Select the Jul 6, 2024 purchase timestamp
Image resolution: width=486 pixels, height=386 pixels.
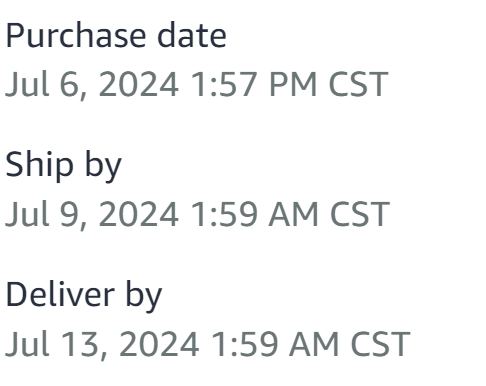[x=197, y=85]
